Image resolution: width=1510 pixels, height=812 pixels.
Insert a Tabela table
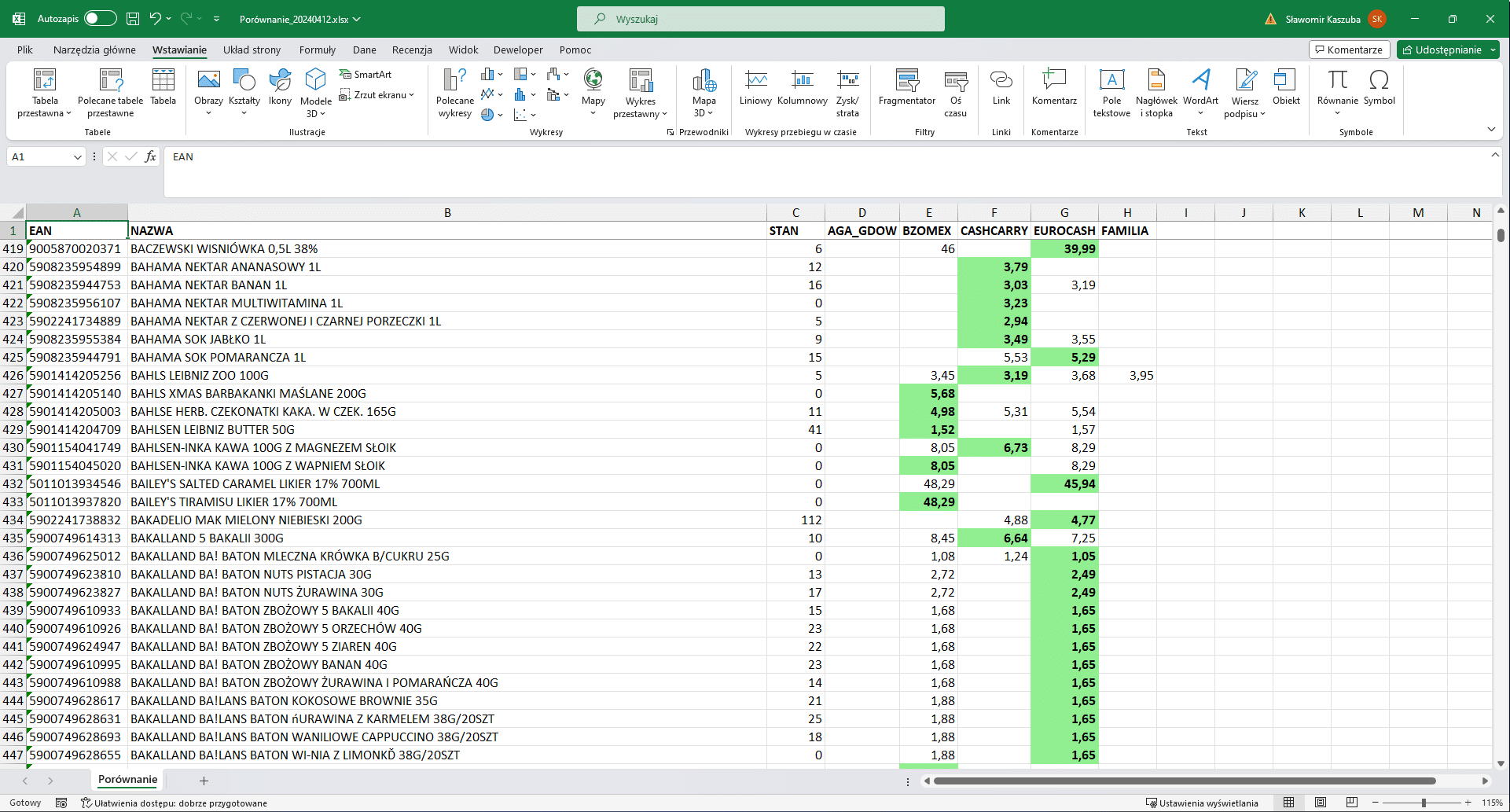click(x=163, y=86)
